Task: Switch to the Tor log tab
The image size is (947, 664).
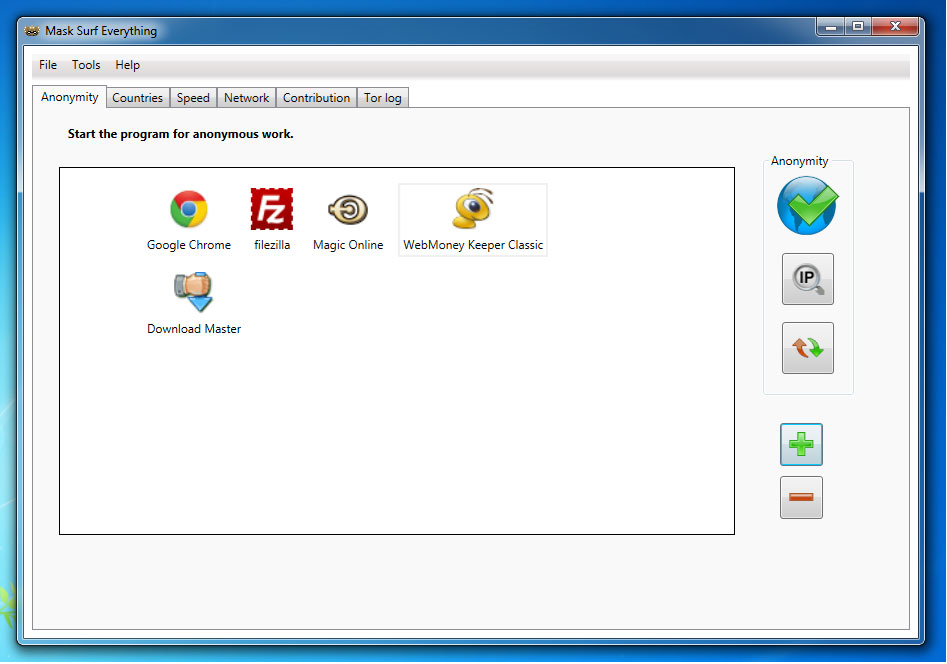Action: click(383, 98)
